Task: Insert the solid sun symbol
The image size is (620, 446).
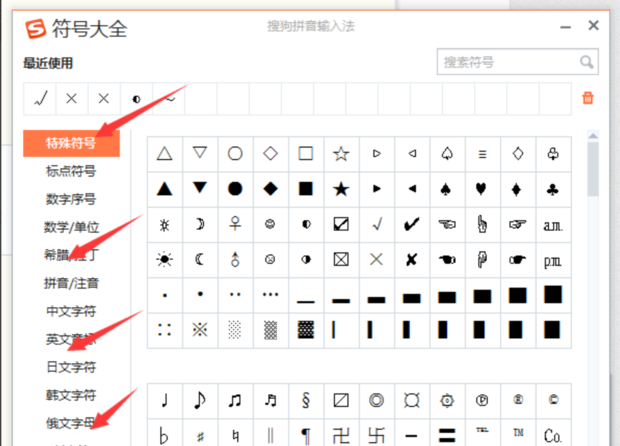Action: coord(164,259)
